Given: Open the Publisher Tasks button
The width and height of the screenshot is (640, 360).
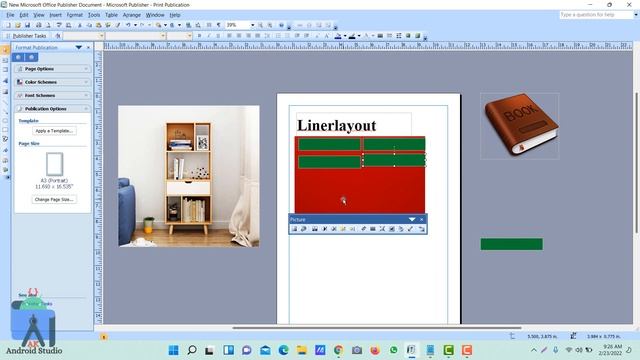Looking at the screenshot, I should pyautogui.click(x=29, y=36).
